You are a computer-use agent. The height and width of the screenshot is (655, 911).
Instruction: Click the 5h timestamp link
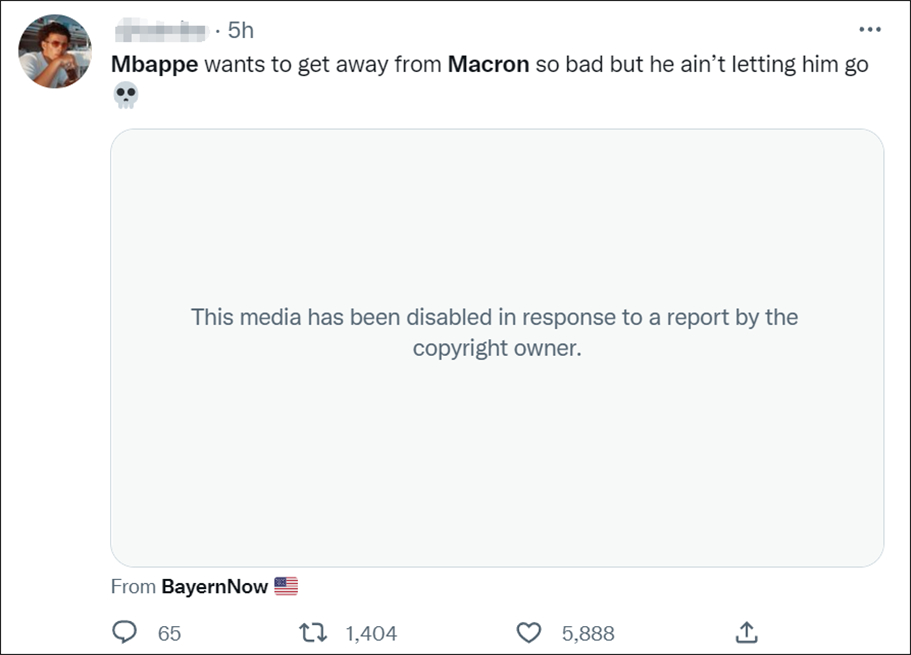pos(240,31)
